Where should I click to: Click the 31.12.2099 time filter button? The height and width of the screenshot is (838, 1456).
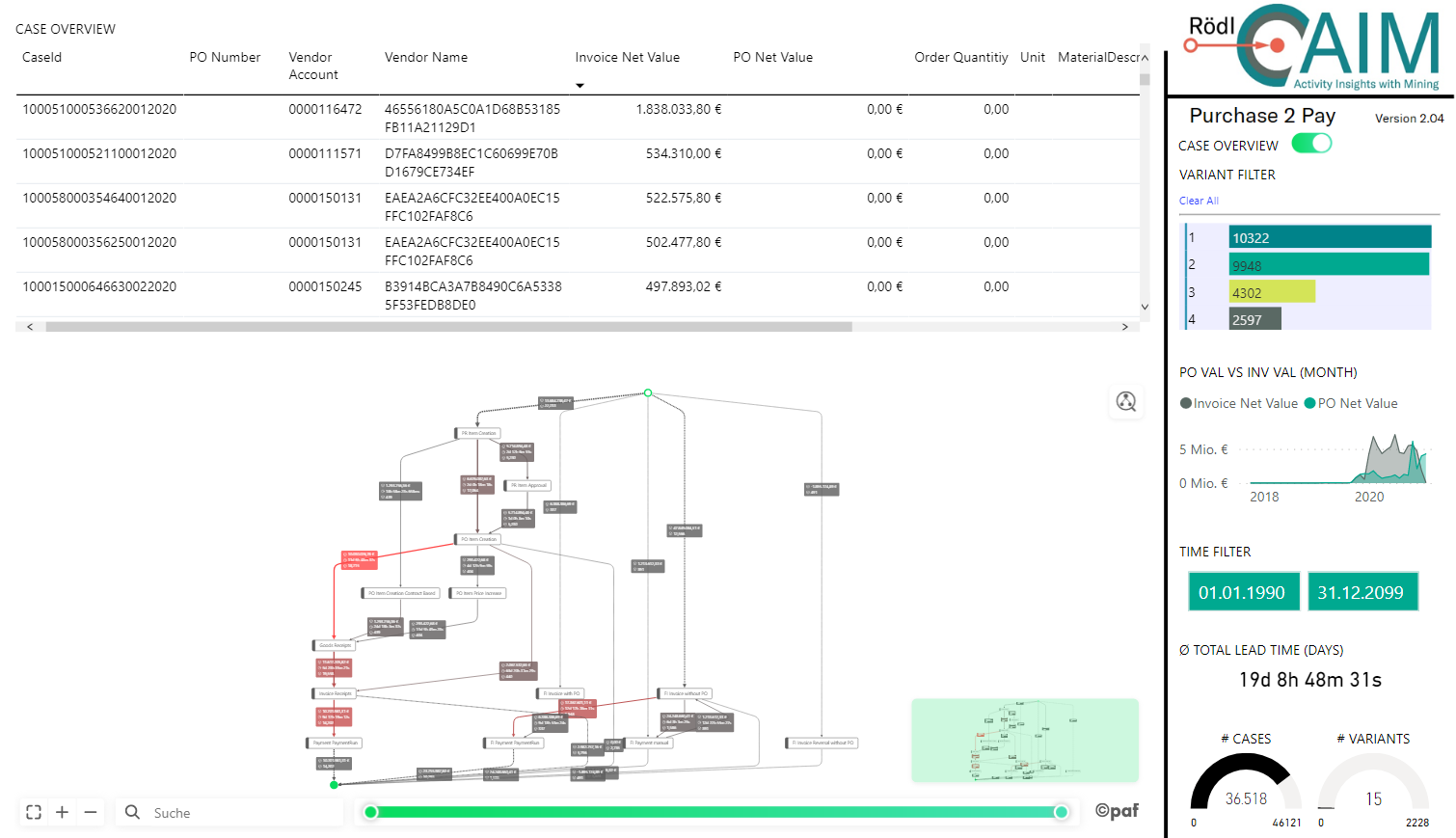(x=1362, y=591)
